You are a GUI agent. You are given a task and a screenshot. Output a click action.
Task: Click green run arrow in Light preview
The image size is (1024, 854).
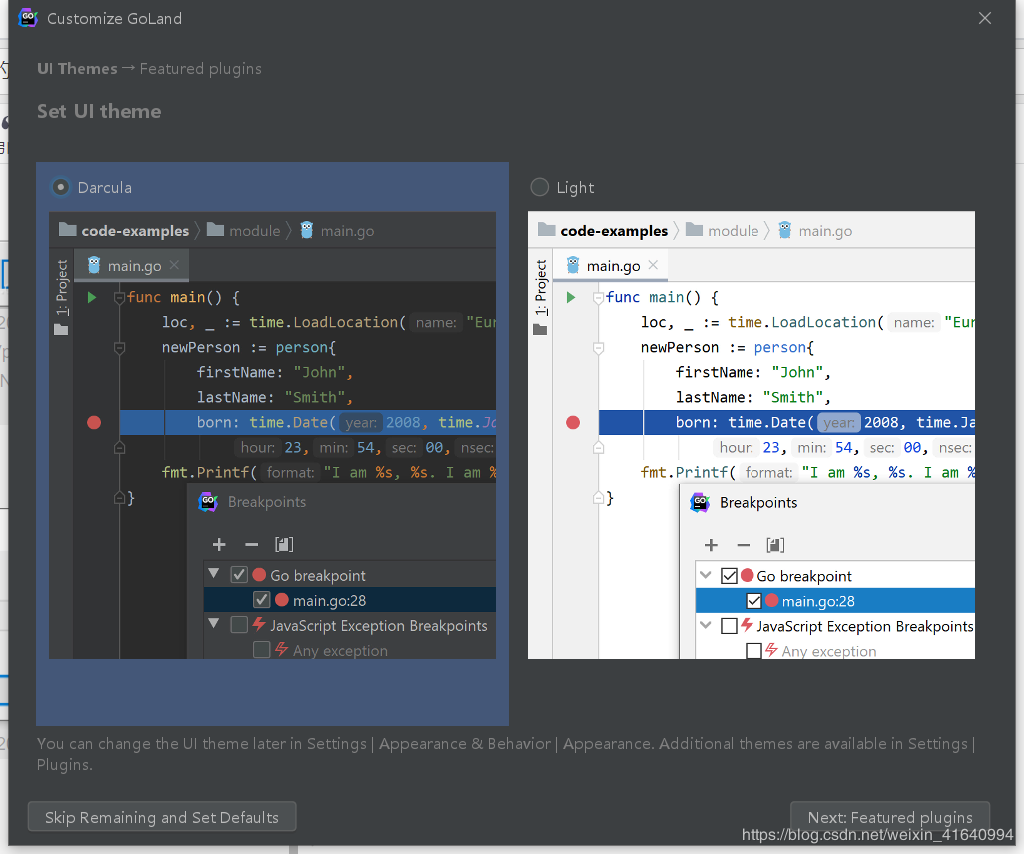(x=571, y=298)
